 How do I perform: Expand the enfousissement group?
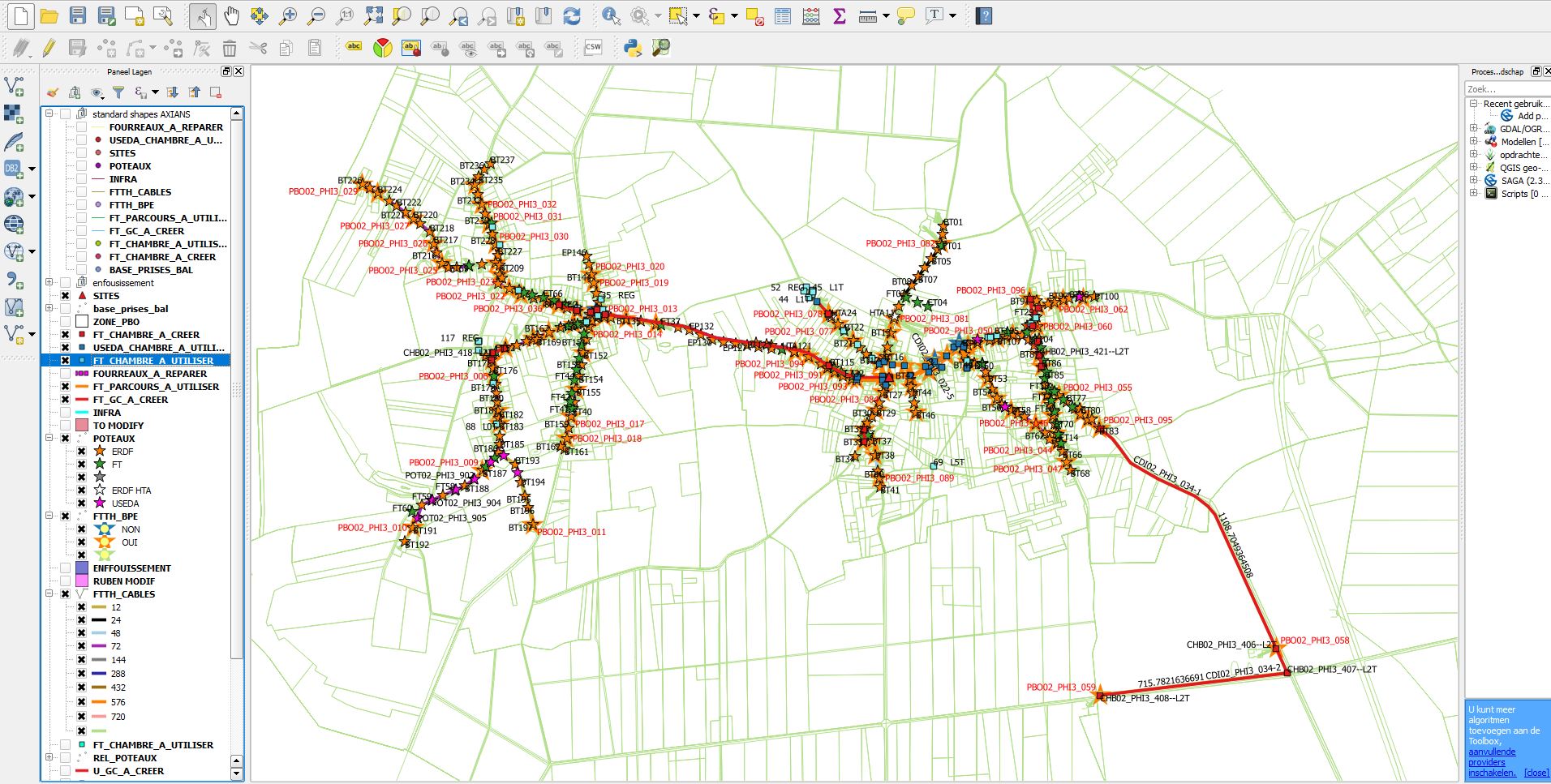(x=49, y=283)
